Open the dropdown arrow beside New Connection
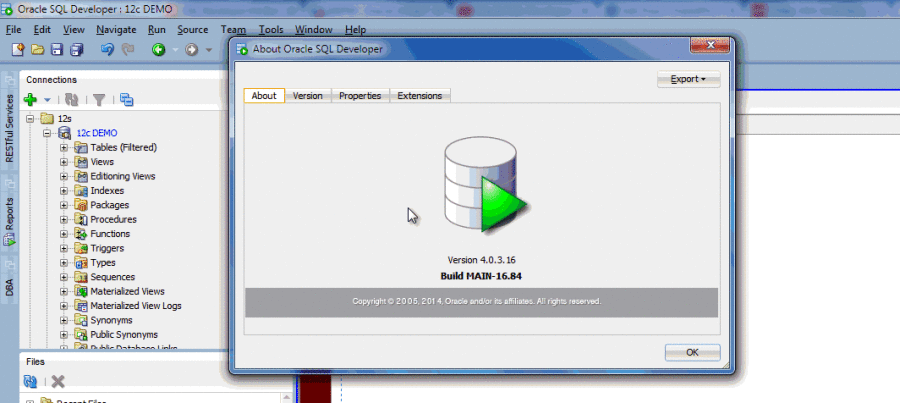Screen dimensions: 900x403 (47, 100)
